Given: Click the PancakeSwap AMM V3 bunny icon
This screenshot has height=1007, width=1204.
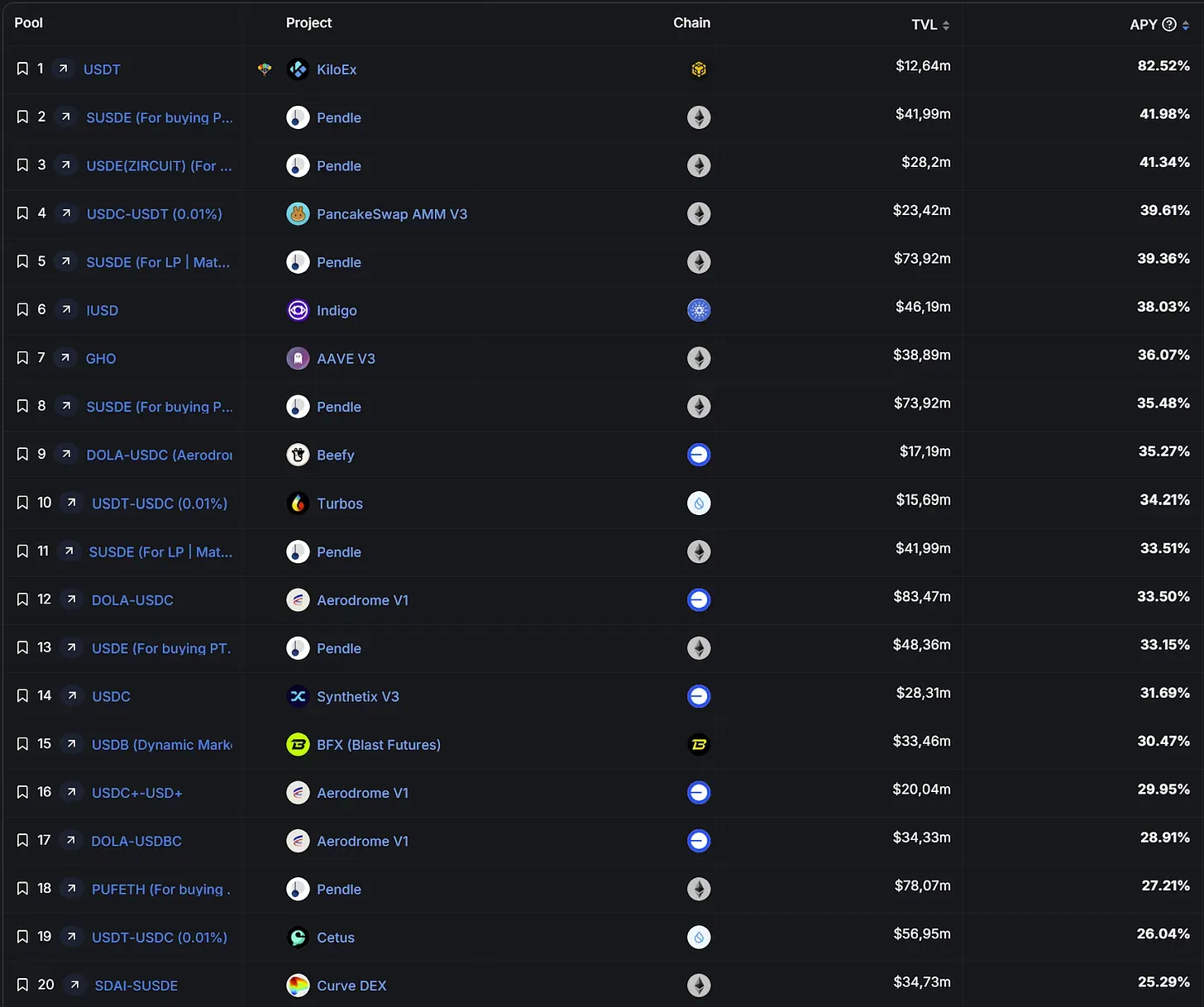Looking at the screenshot, I should coord(298,214).
